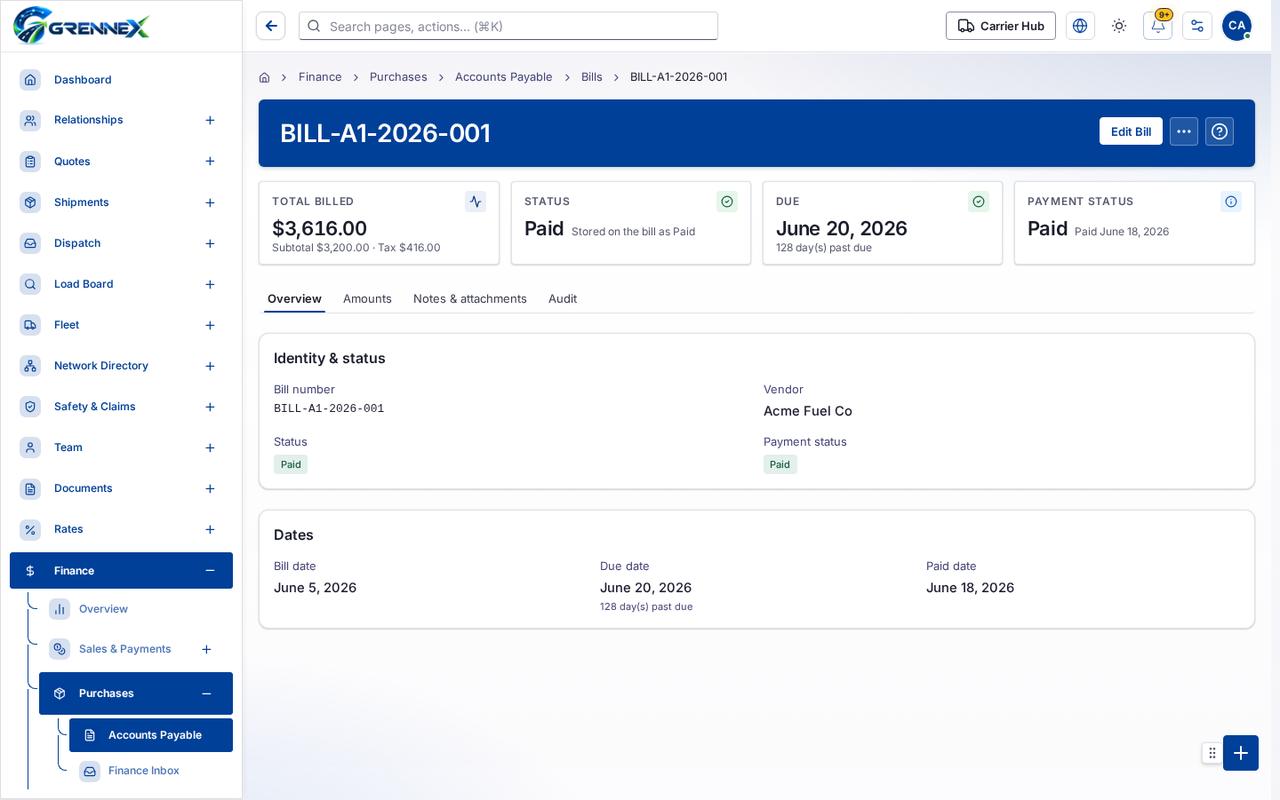Viewport: 1280px width, 800px height.
Task: Open the more actions ellipsis button
Action: coord(1184,131)
